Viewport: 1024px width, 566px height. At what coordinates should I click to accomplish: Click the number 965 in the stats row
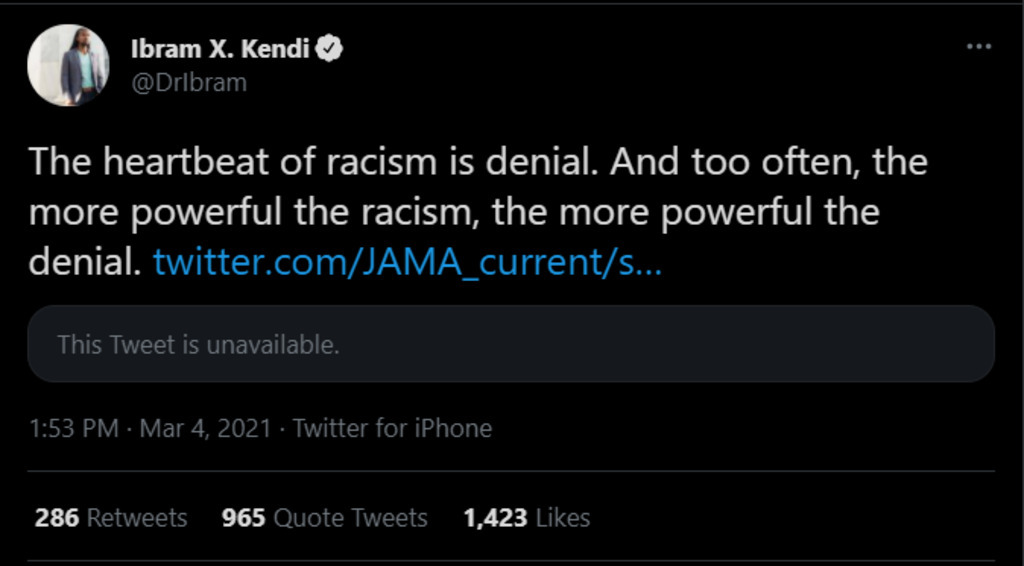coord(243,518)
